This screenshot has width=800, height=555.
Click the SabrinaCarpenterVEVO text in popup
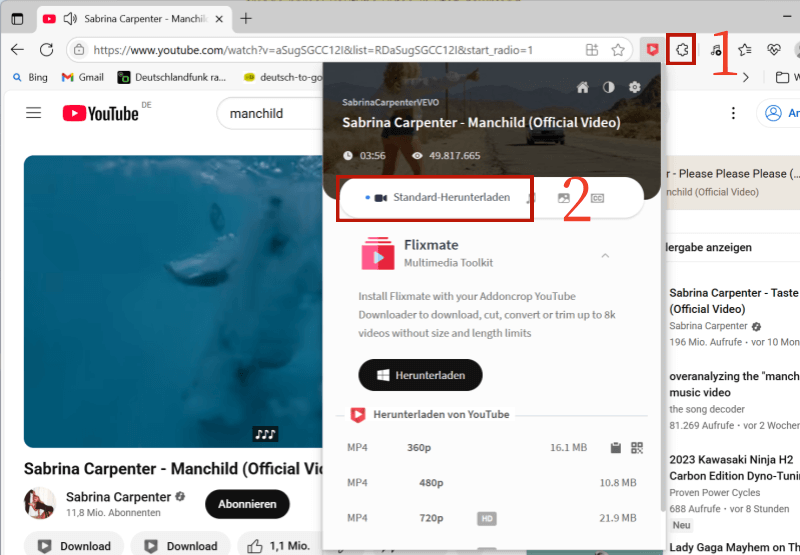pyautogui.click(x=390, y=103)
